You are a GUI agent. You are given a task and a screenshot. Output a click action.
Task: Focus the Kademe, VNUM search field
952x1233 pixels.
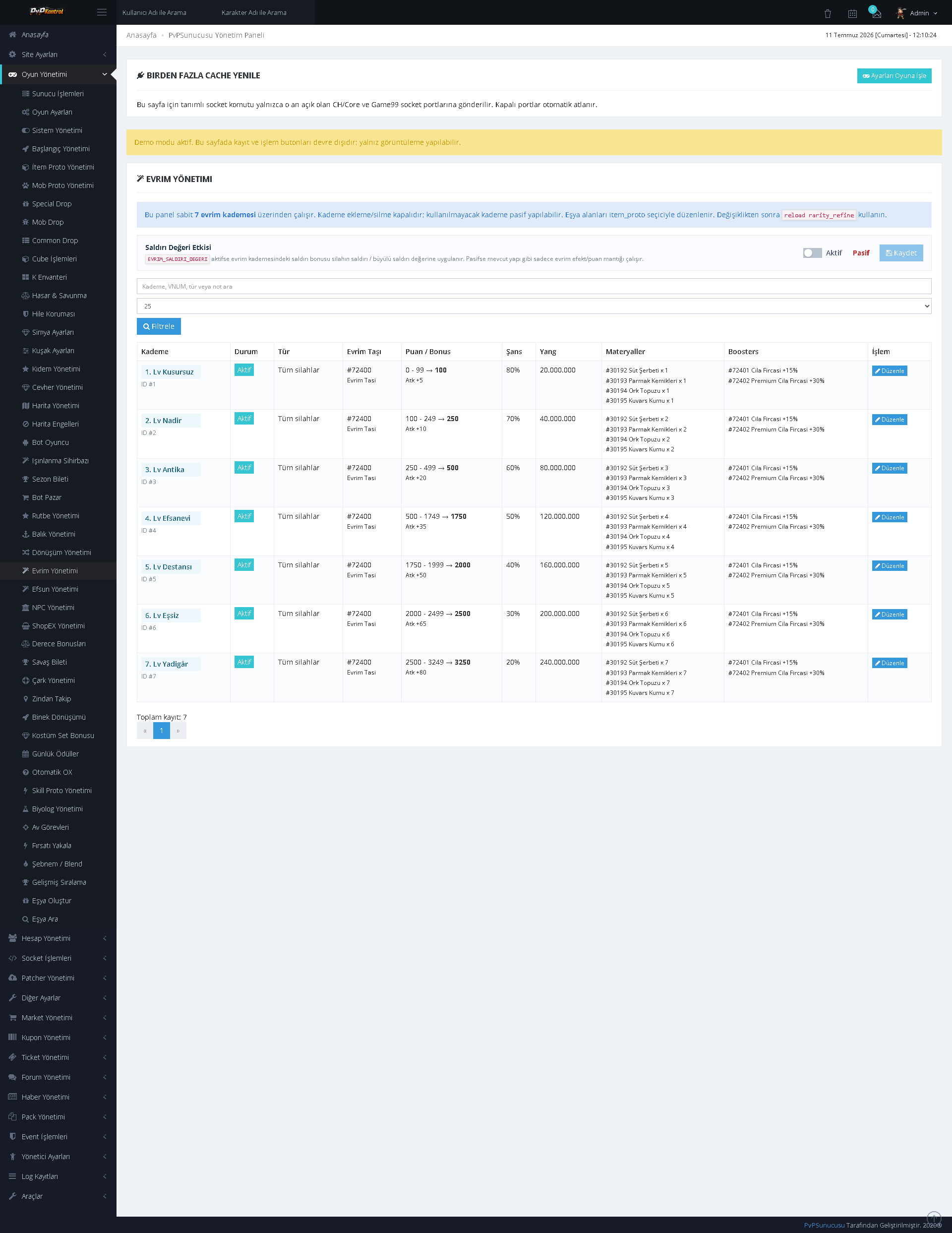tap(534, 286)
